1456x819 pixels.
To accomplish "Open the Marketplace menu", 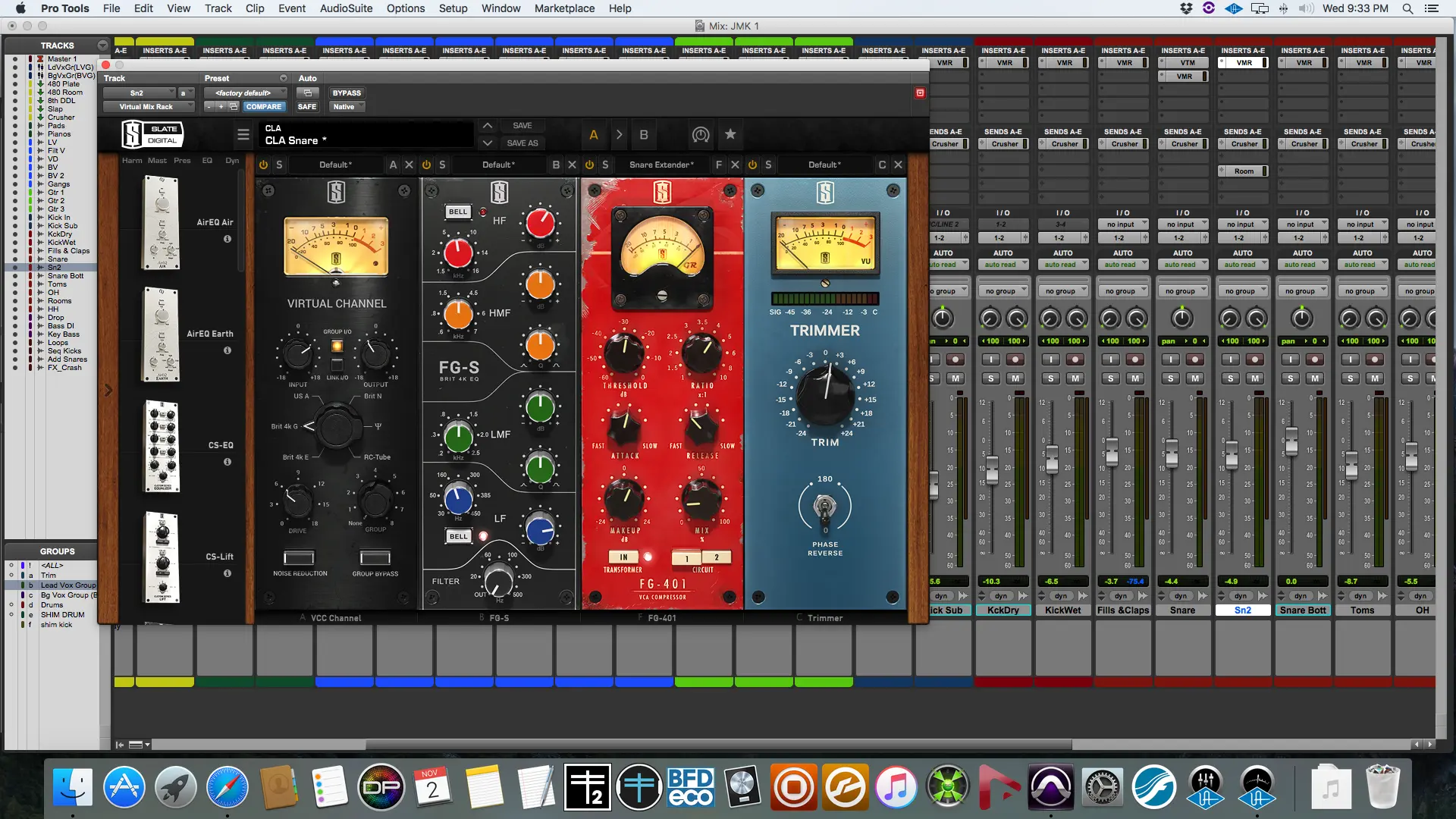I will tap(564, 8).
